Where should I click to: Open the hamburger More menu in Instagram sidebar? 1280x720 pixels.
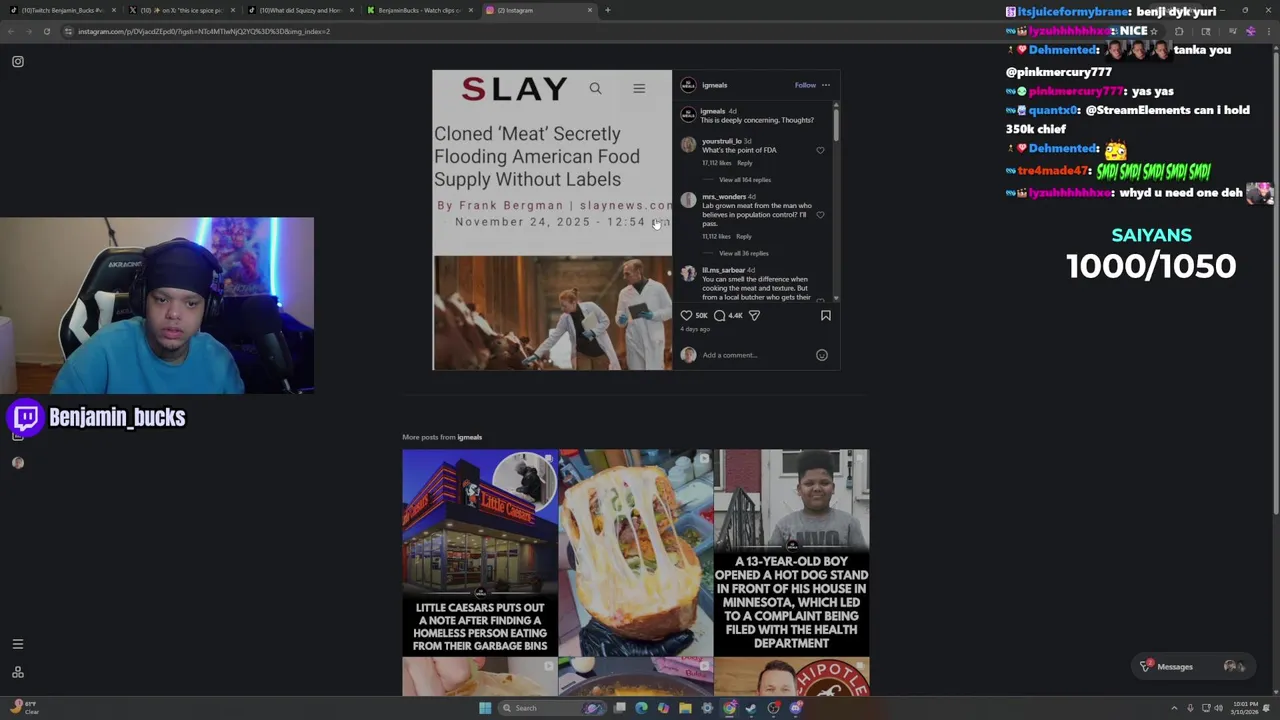click(x=17, y=644)
